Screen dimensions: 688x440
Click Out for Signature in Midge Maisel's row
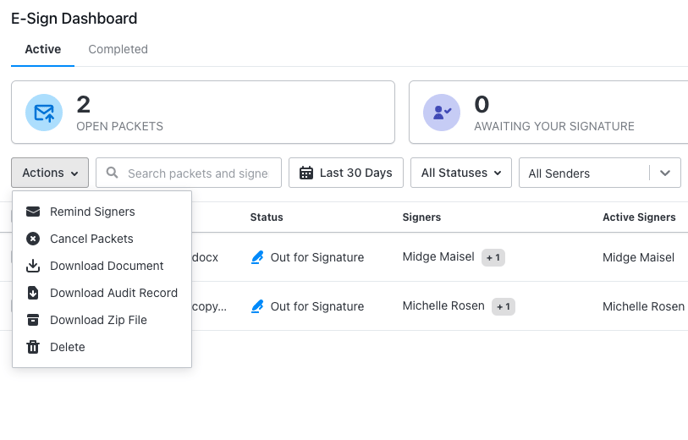[317, 258]
